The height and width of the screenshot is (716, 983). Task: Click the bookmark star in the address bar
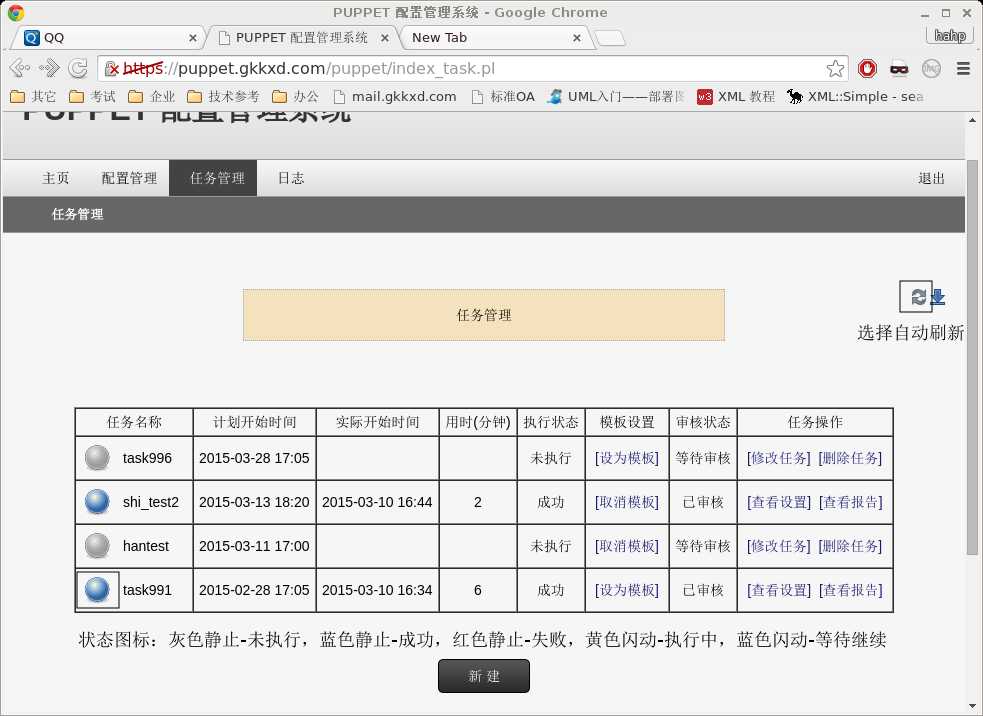835,68
